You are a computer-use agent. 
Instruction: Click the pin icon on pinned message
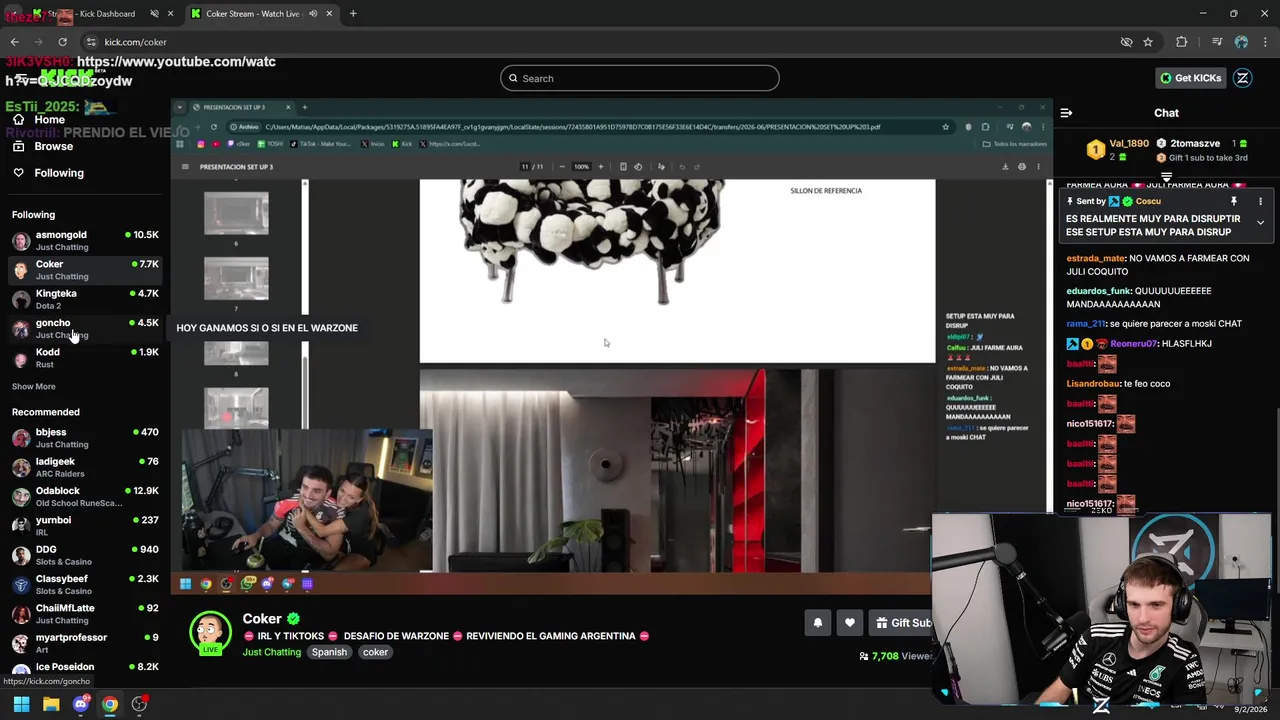pos(1233,201)
